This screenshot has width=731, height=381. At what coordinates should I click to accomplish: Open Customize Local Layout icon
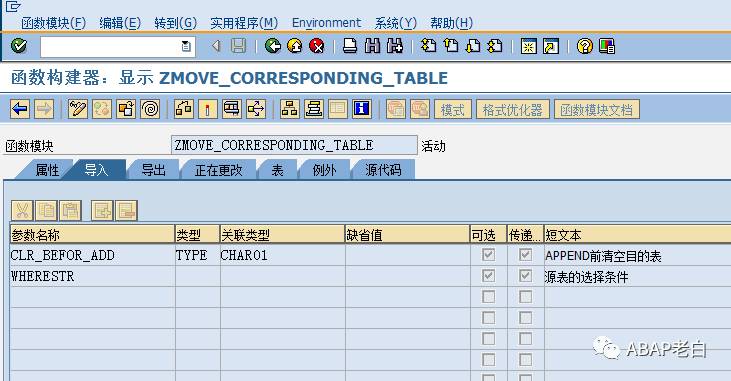607,46
